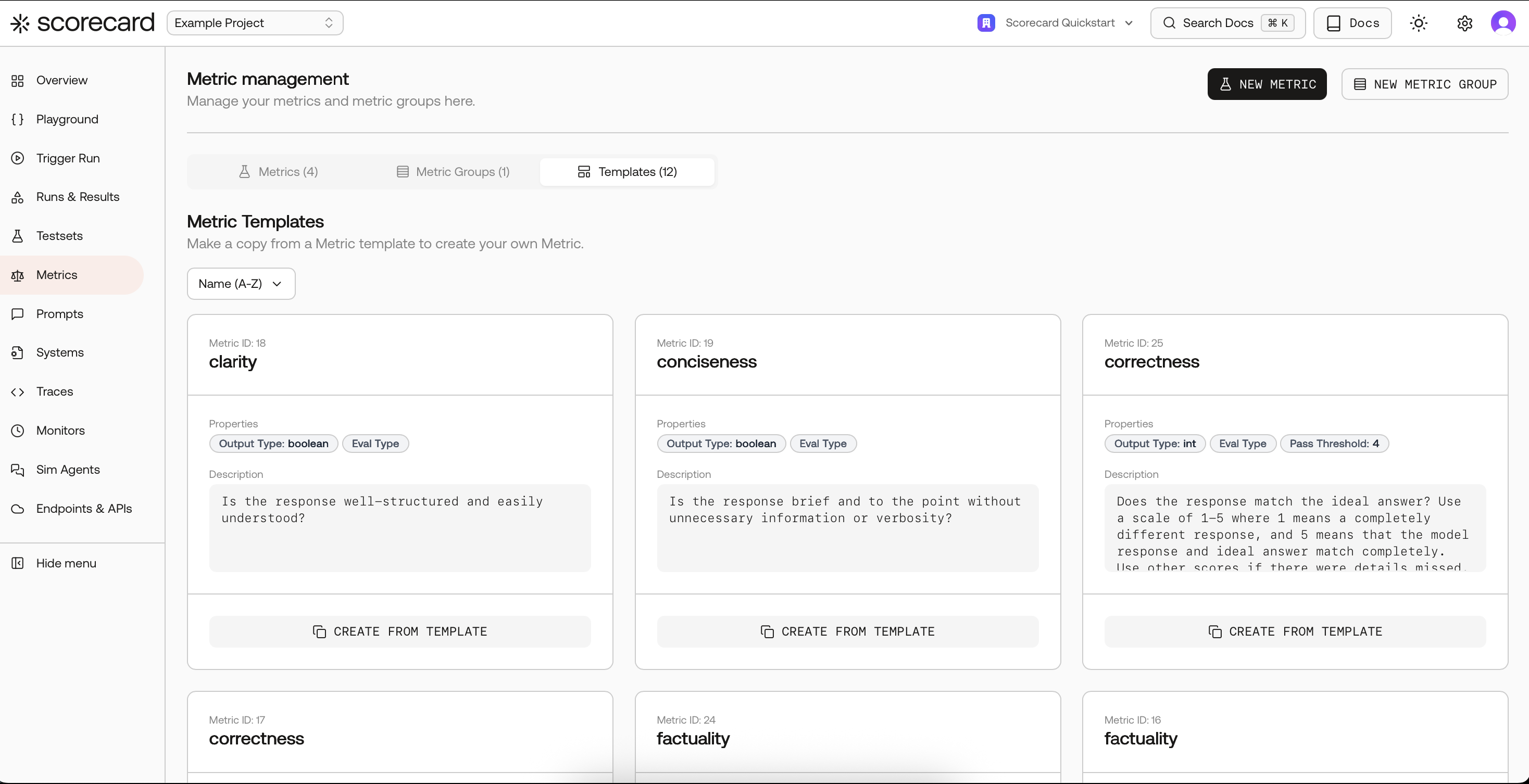Click the Metrics scale icon
The image size is (1529, 784).
(18, 275)
